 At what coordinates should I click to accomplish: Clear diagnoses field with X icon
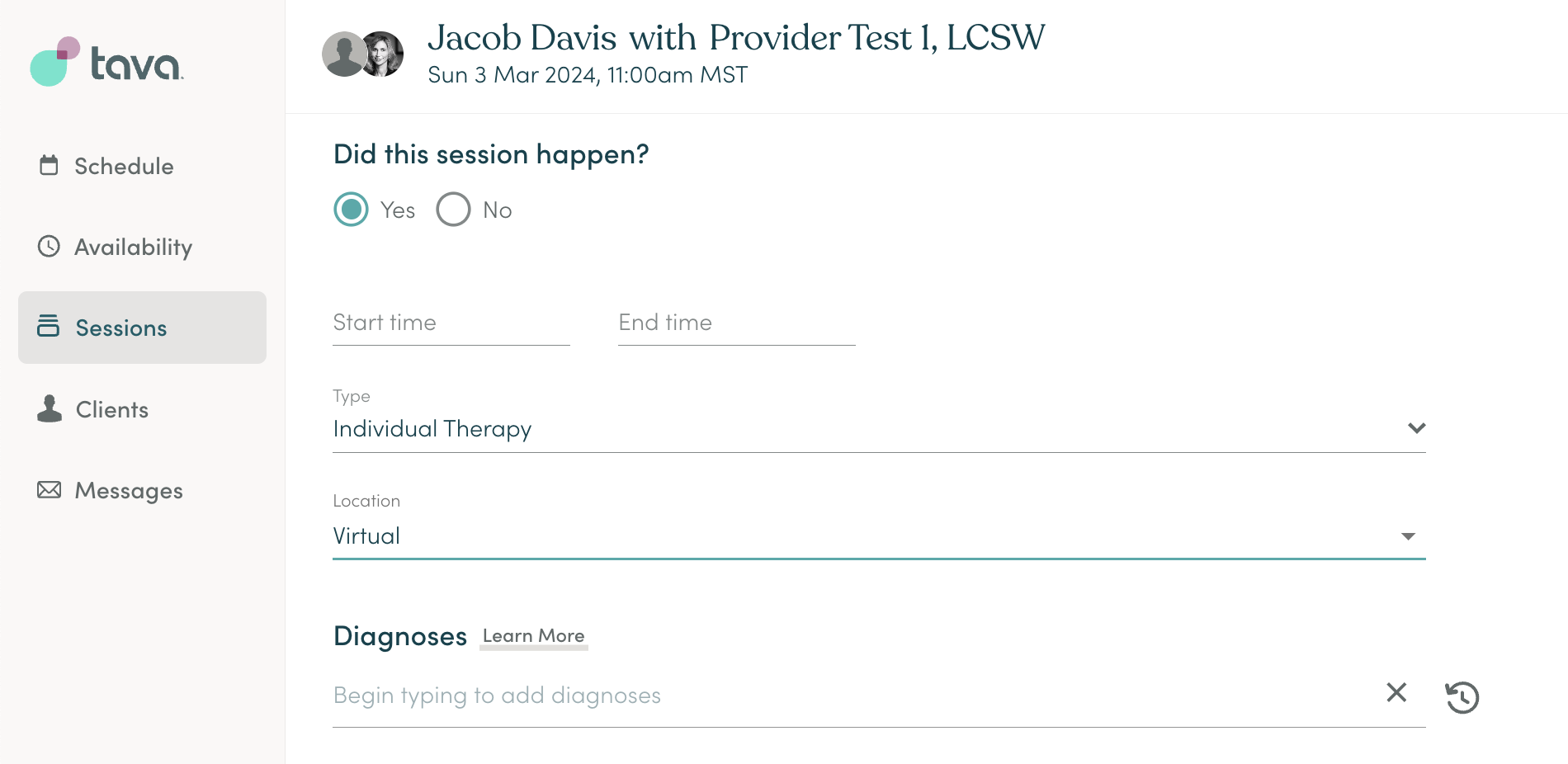pyautogui.click(x=1396, y=692)
